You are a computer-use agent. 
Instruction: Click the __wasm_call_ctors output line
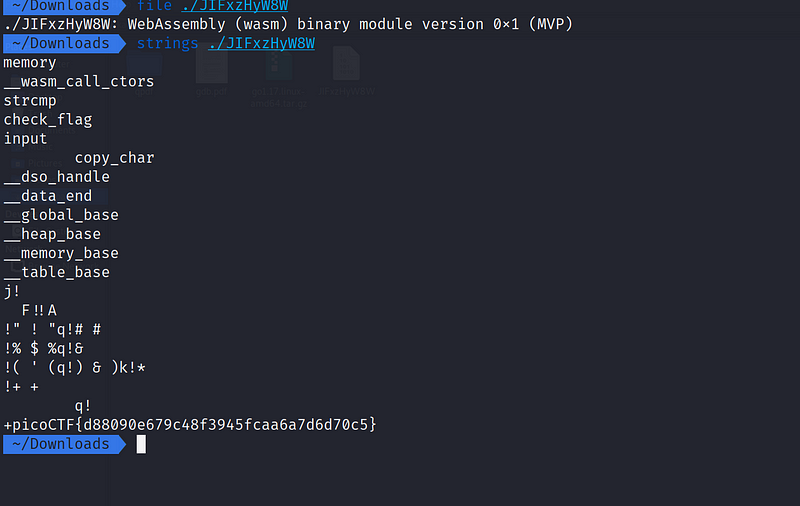click(x=79, y=82)
